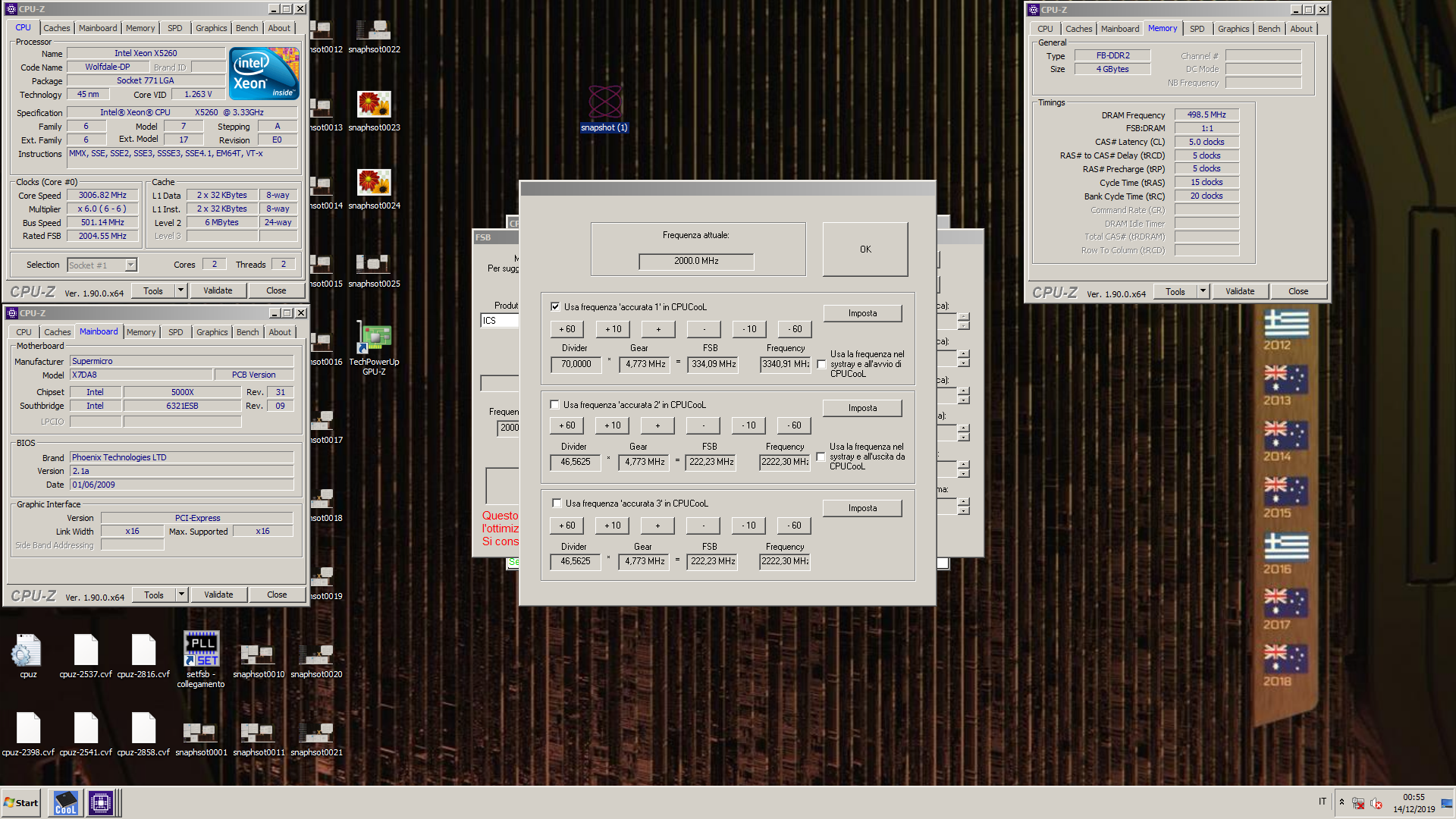
Task: Check 'Usa la frequenza nel systray e all'uscita'
Action: (821, 457)
